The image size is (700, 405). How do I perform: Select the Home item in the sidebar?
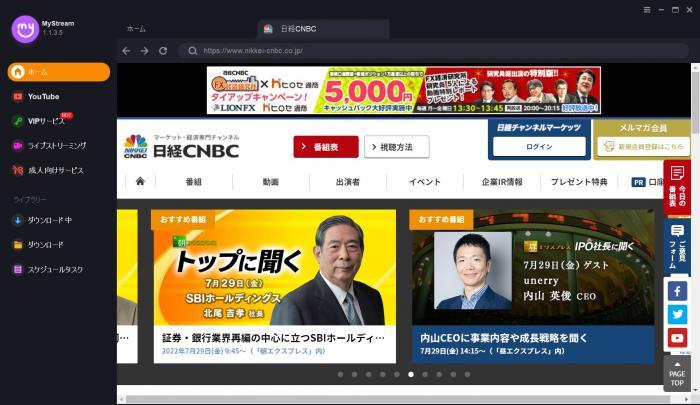58,72
